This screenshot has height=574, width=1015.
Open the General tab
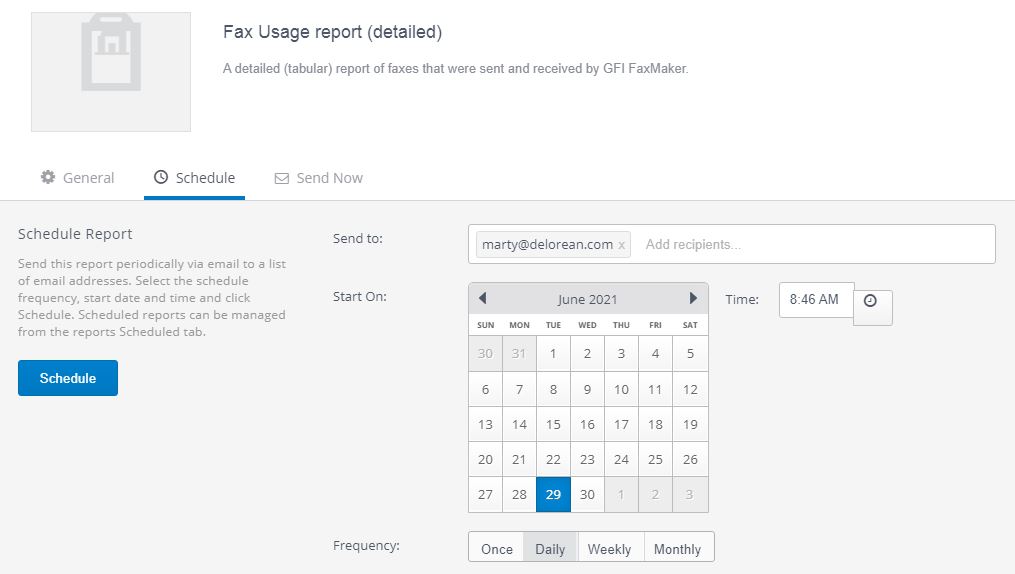[x=77, y=178]
